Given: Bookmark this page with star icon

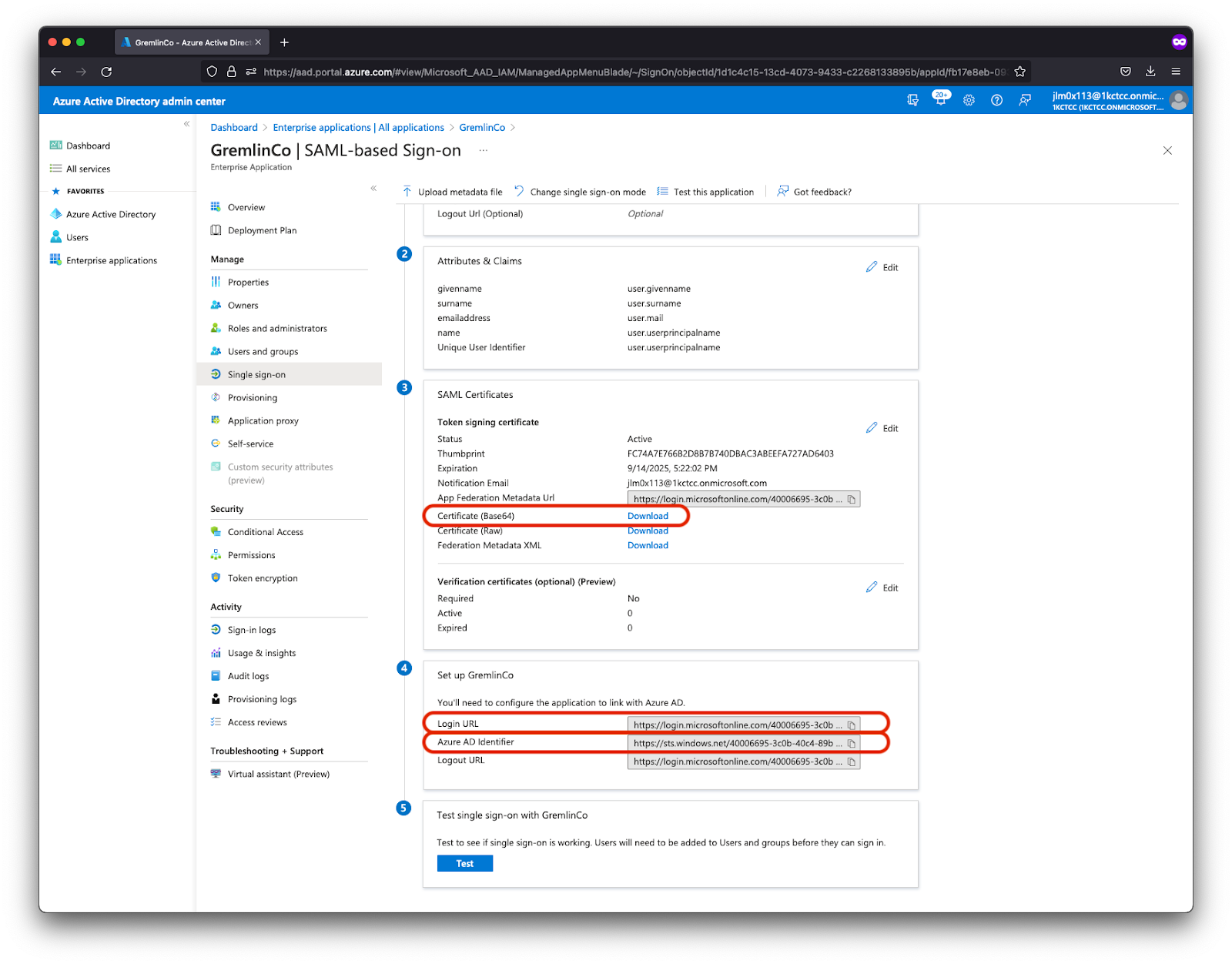Looking at the screenshot, I should [x=1020, y=72].
